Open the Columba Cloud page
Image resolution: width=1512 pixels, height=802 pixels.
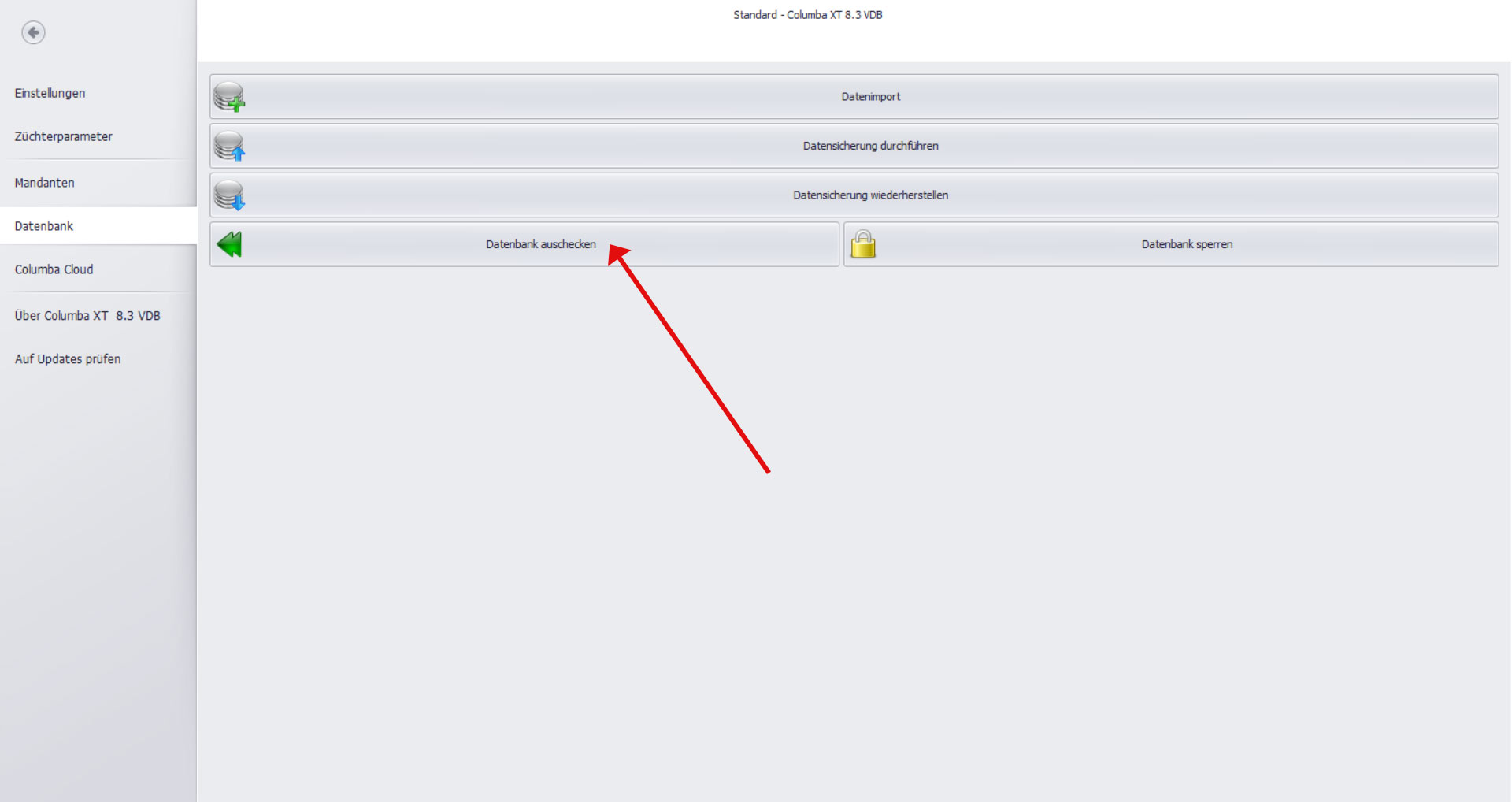(54, 269)
